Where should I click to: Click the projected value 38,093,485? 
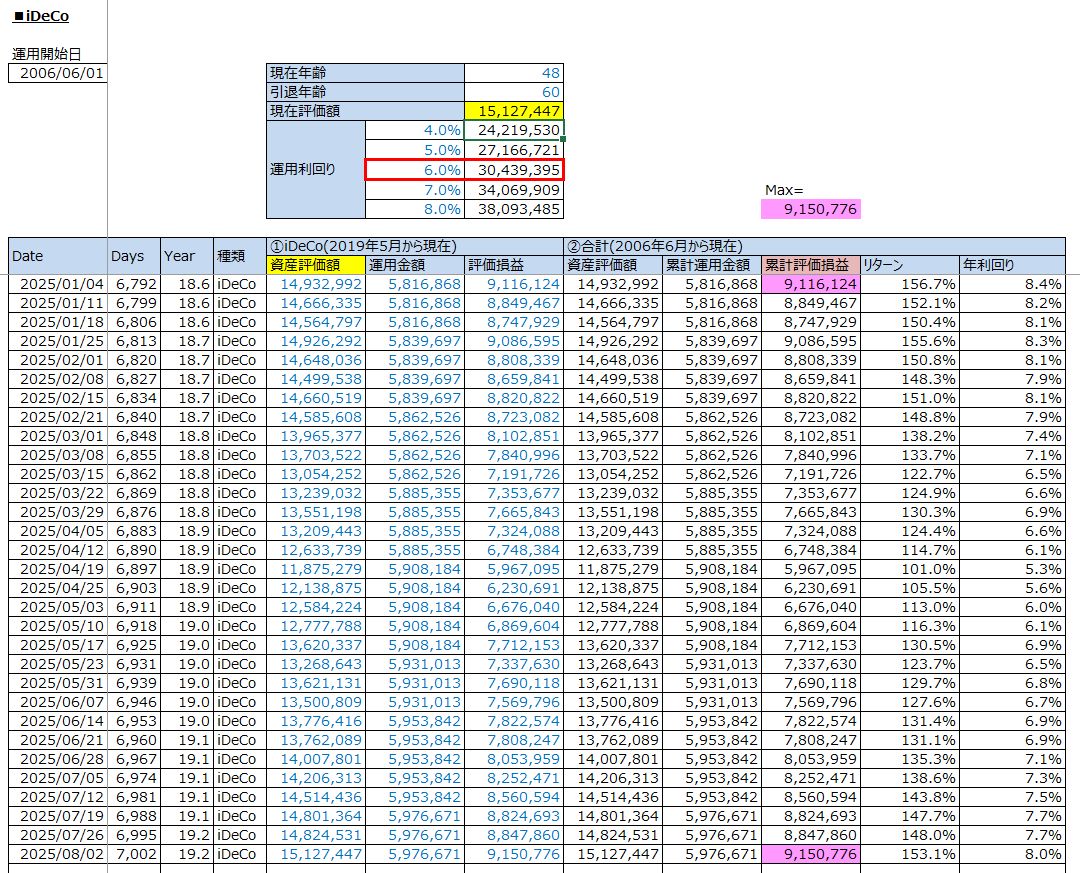tap(514, 209)
